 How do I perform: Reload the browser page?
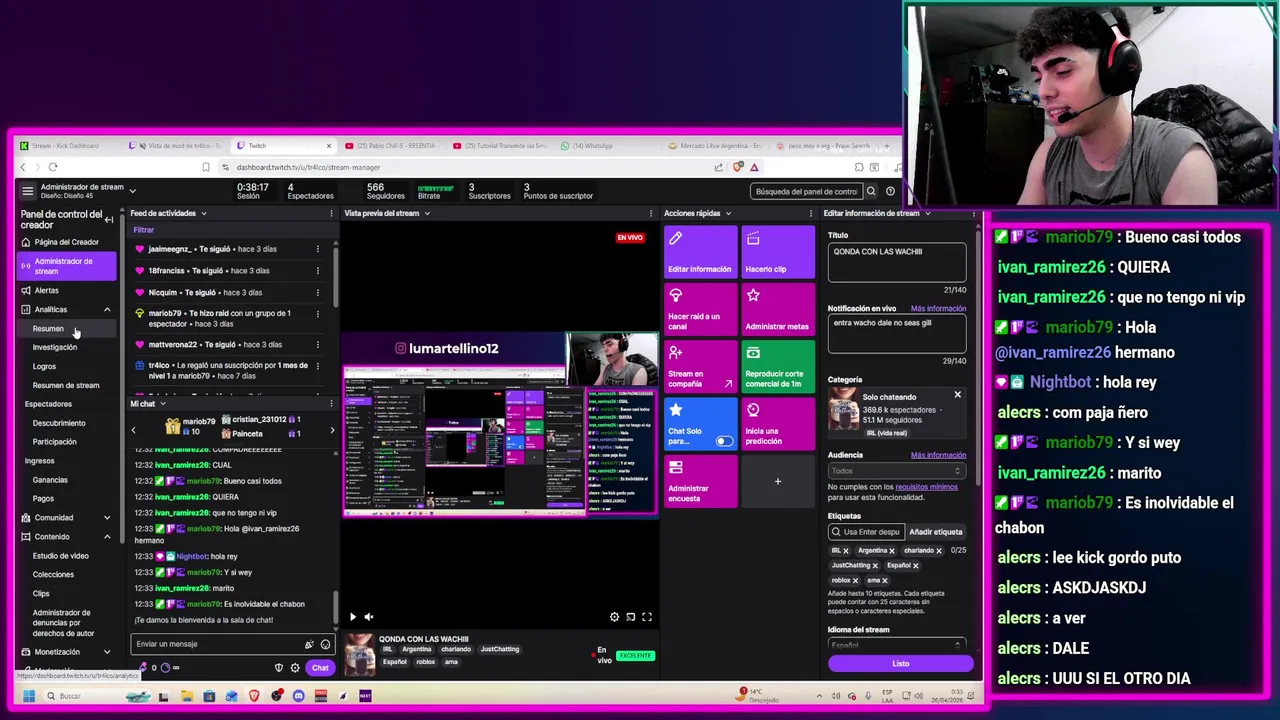click(x=53, y=167)
